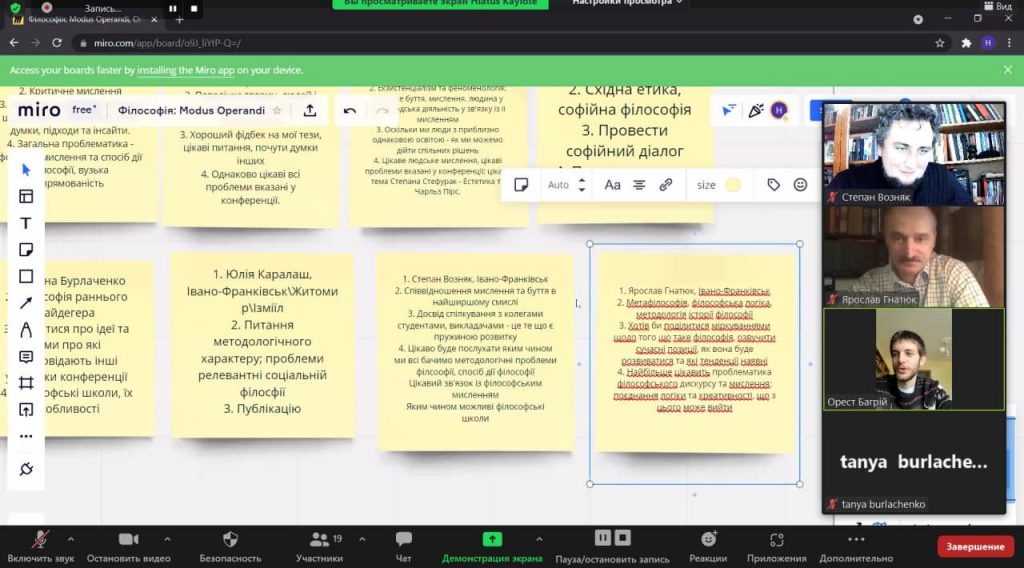Star the Філософія: Modus Operandi board
The image size is (1024, 568).
click(277, 110)
